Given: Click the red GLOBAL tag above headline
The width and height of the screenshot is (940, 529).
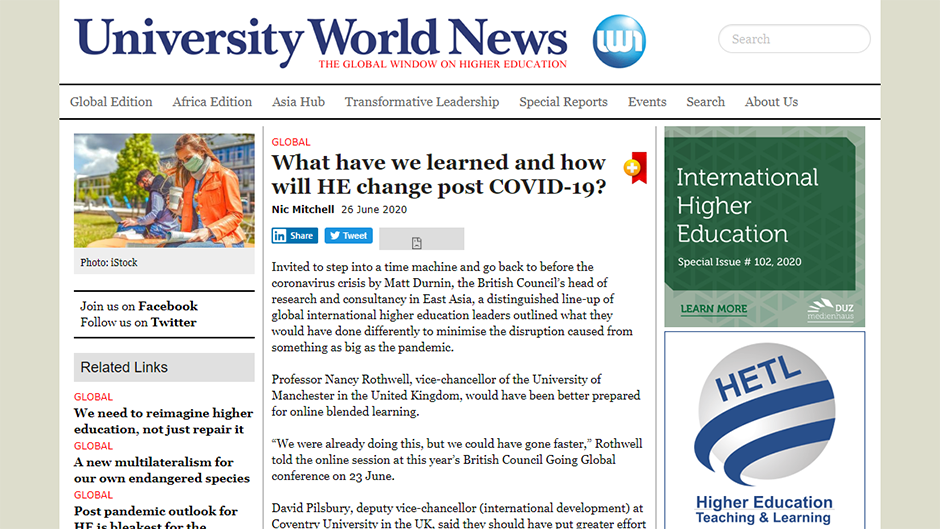Looking at the screenshot, I should click(x=291, y=142).
